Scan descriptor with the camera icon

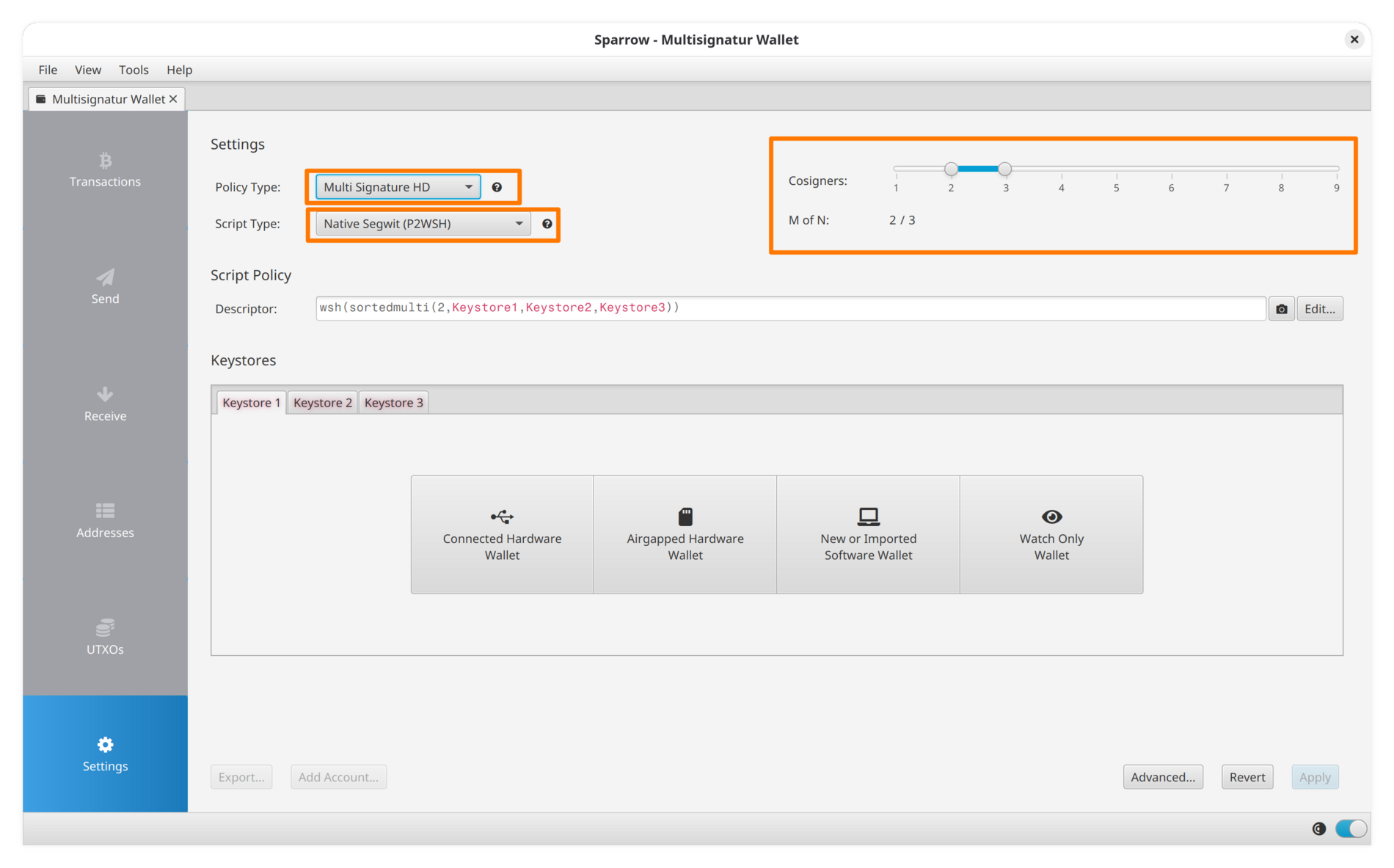(1281, 309)
